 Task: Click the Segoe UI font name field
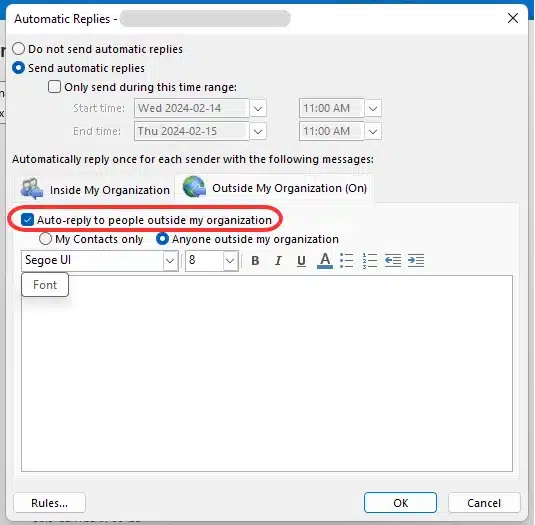92,261
